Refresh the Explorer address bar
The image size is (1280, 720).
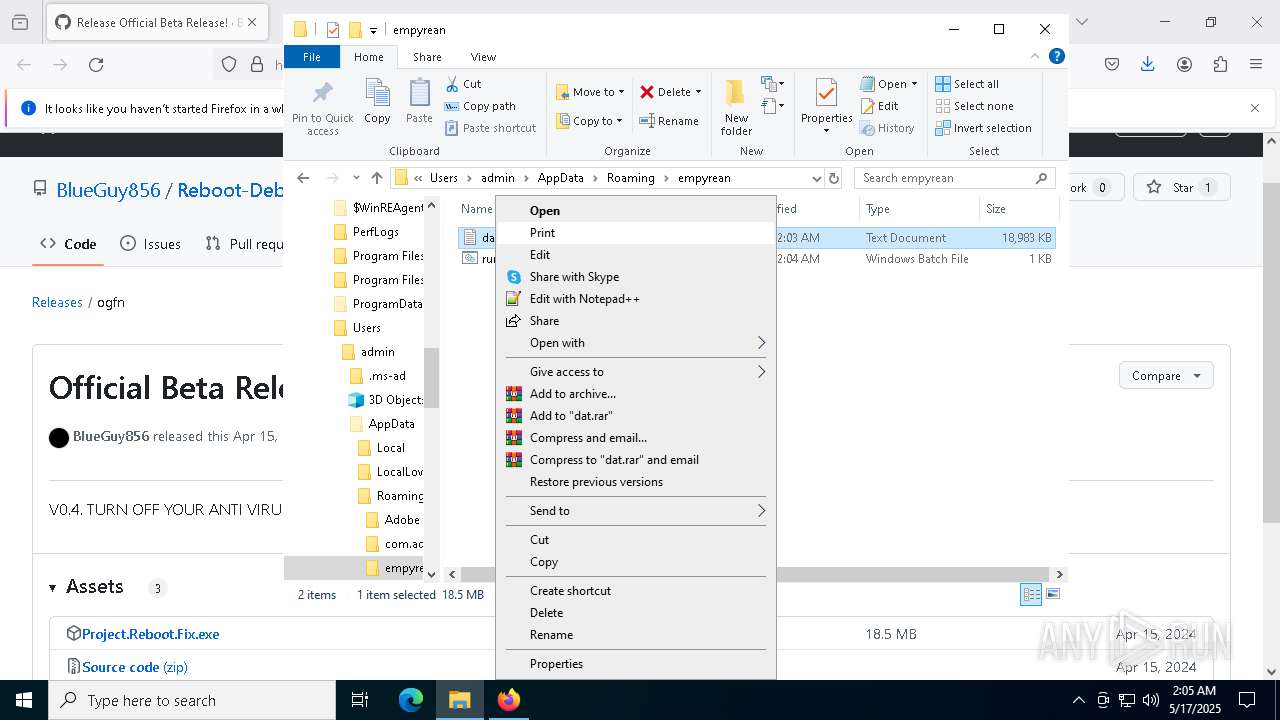click(834, 178)
